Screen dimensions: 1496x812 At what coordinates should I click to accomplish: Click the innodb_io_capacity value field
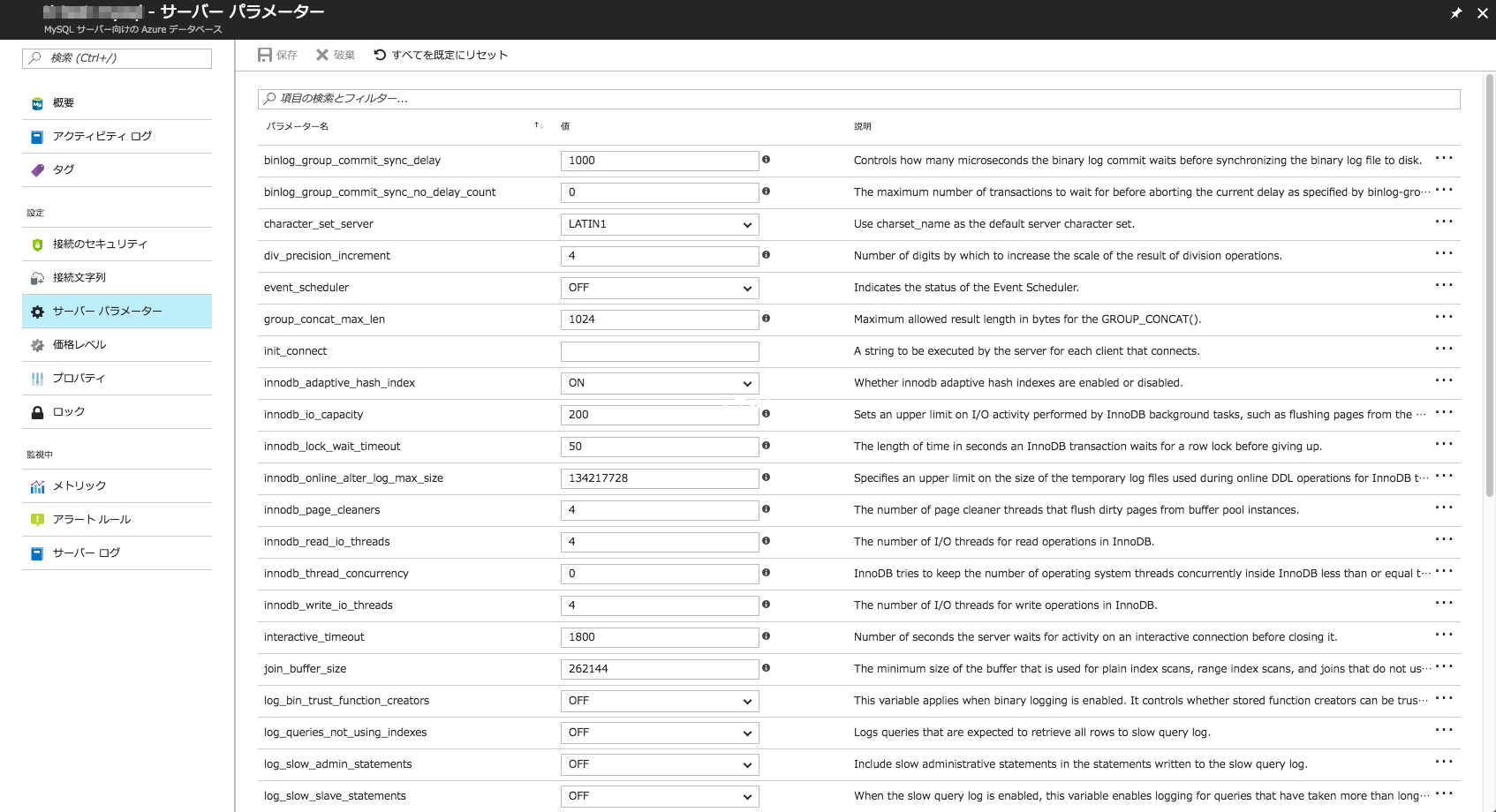660,415
